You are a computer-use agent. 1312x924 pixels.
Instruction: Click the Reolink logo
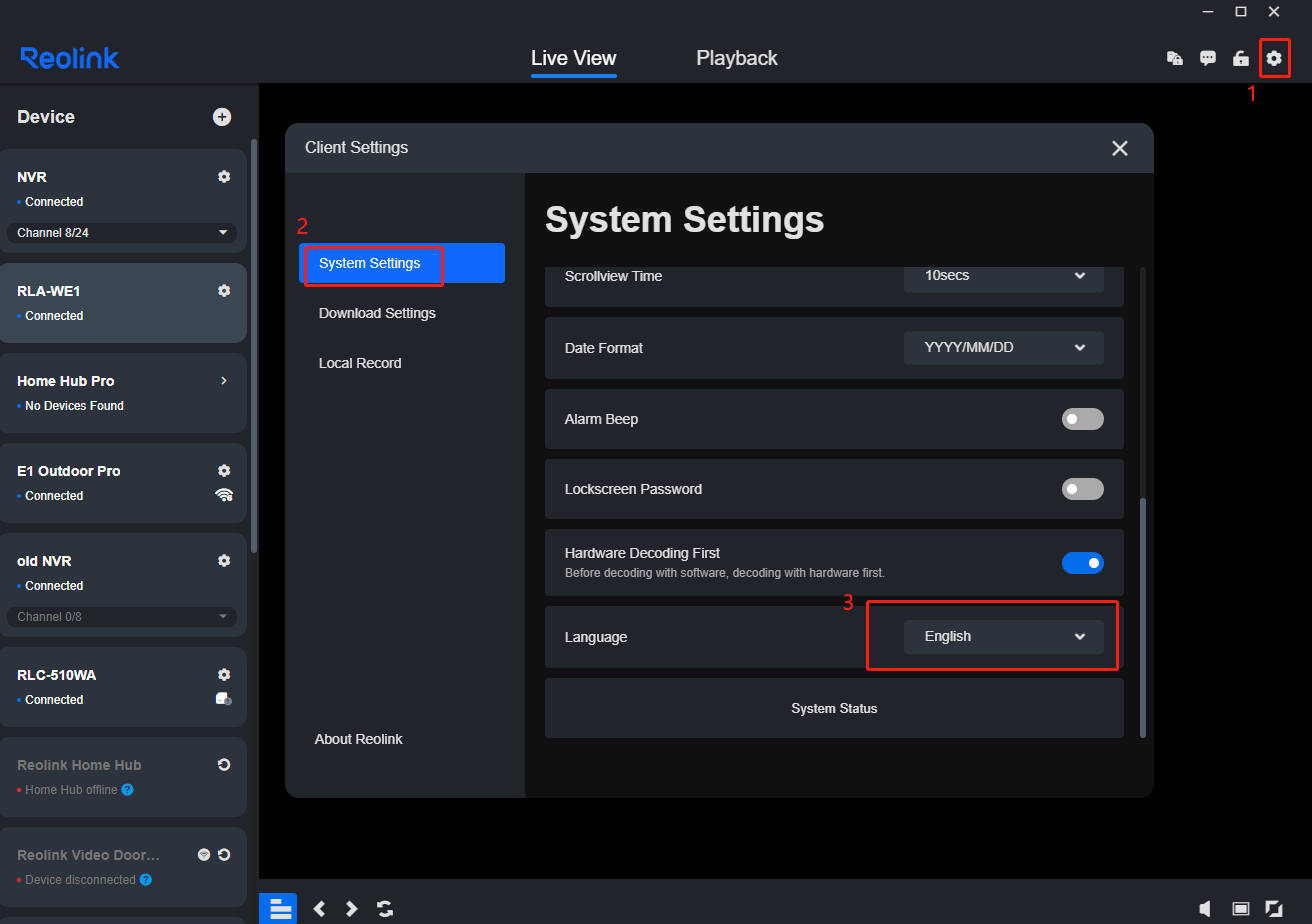pyautogui.click(x=70, y=58)
